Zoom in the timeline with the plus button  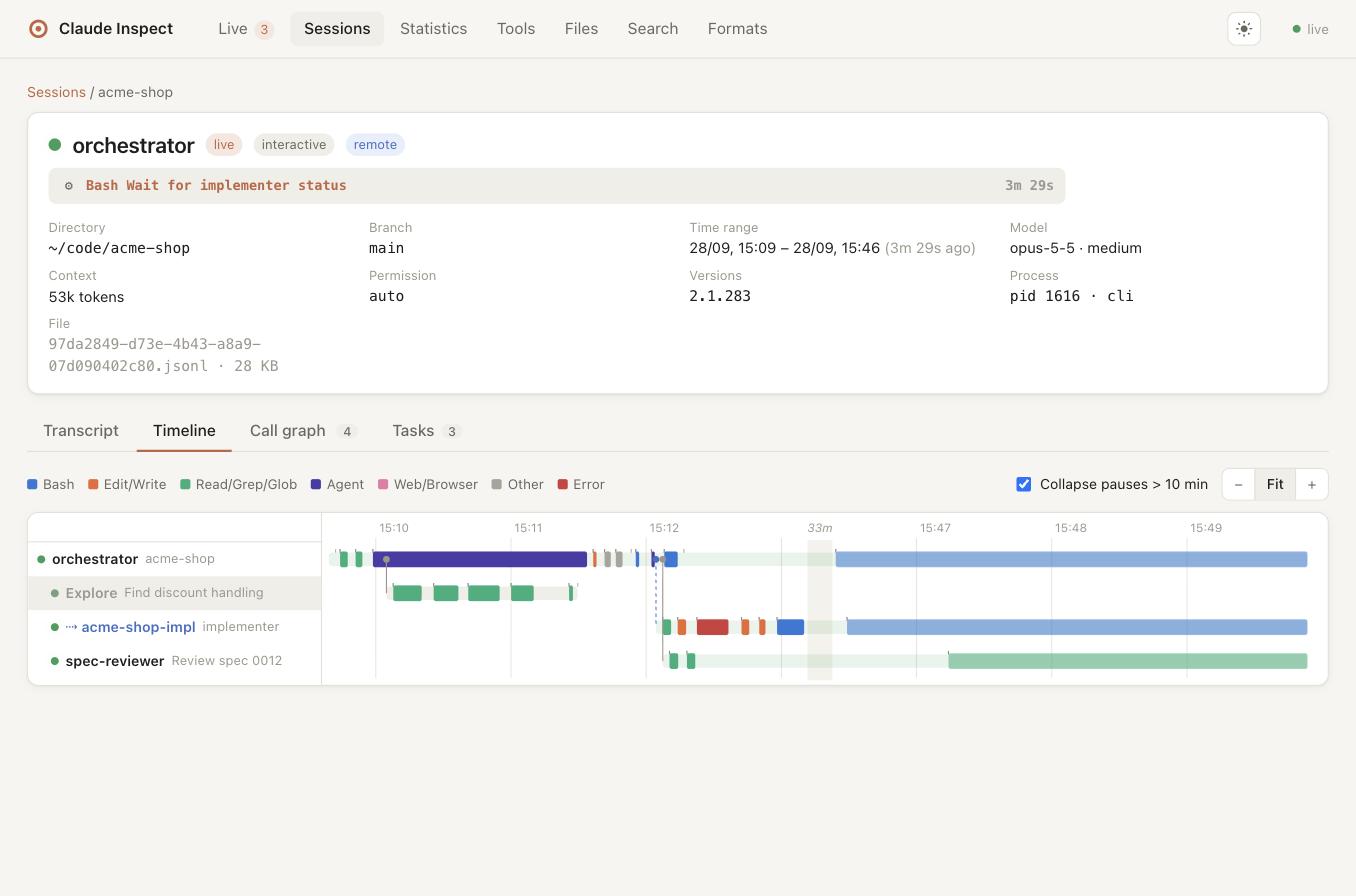tap(1312, 485)
